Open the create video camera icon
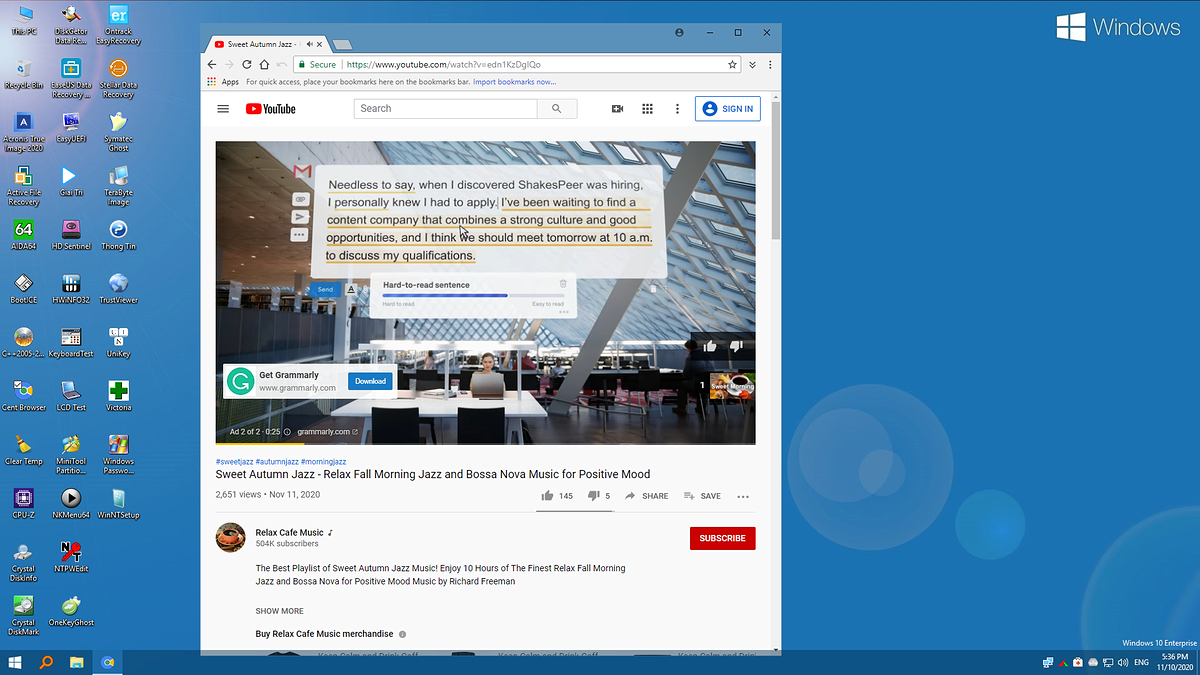The image size is (1200, 675). pyautogui.click(x=617, y=109)
